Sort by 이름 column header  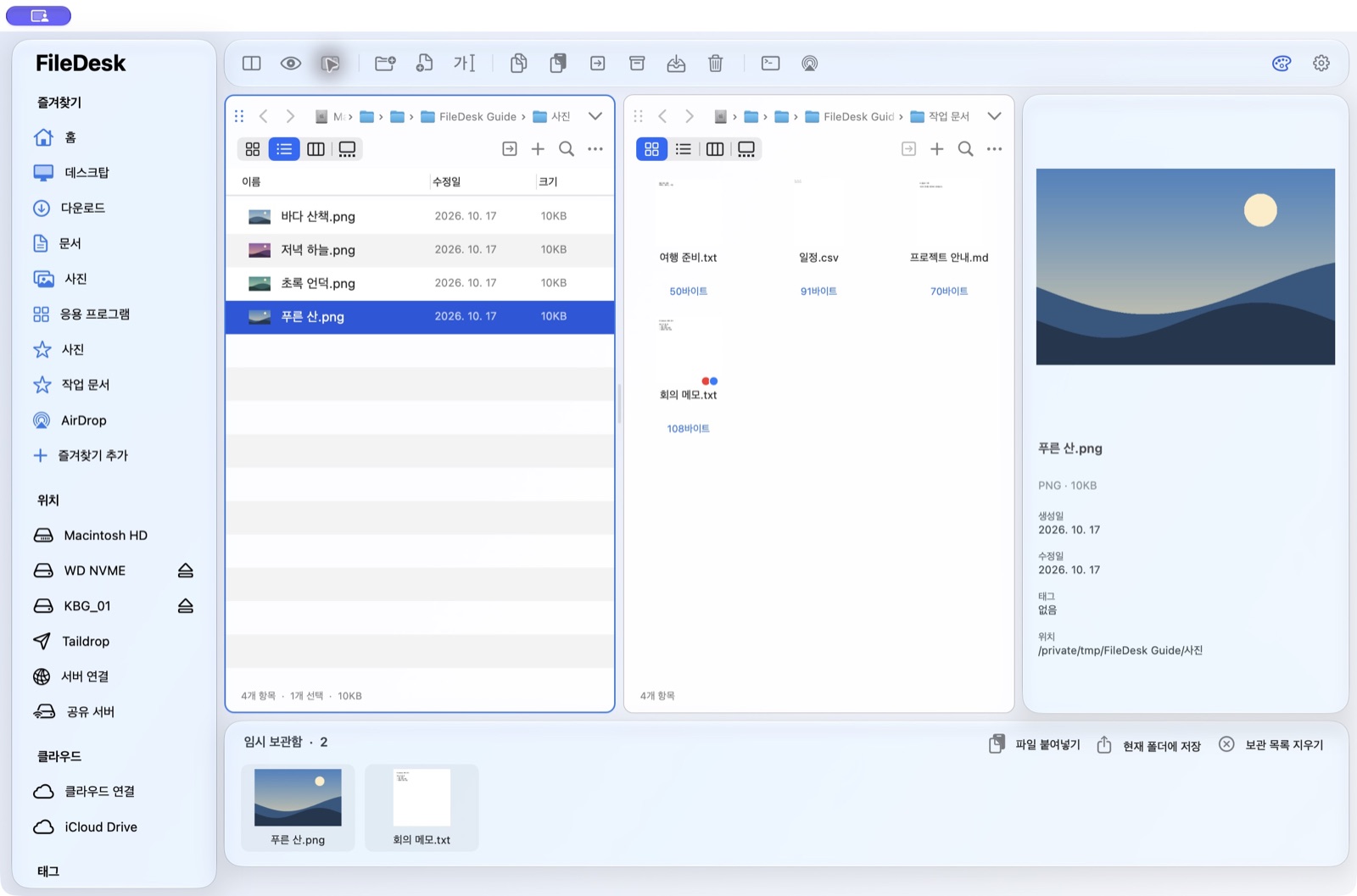point(251,181)
